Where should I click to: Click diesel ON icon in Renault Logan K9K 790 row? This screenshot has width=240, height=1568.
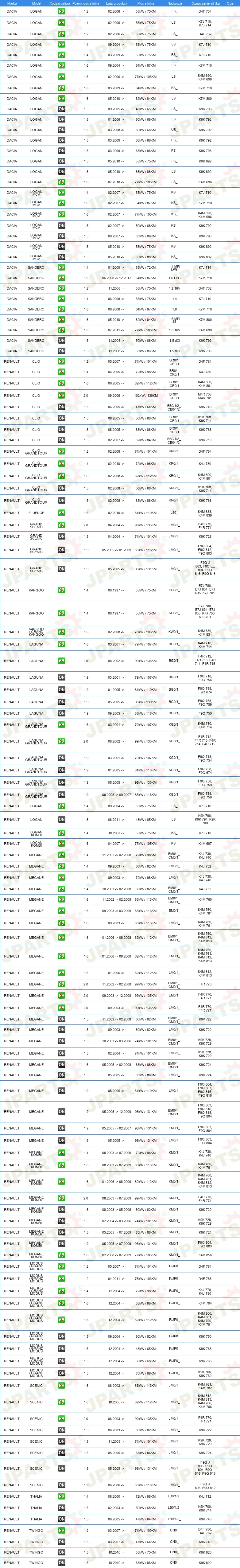pyautogui.click(x=61, y=819)
